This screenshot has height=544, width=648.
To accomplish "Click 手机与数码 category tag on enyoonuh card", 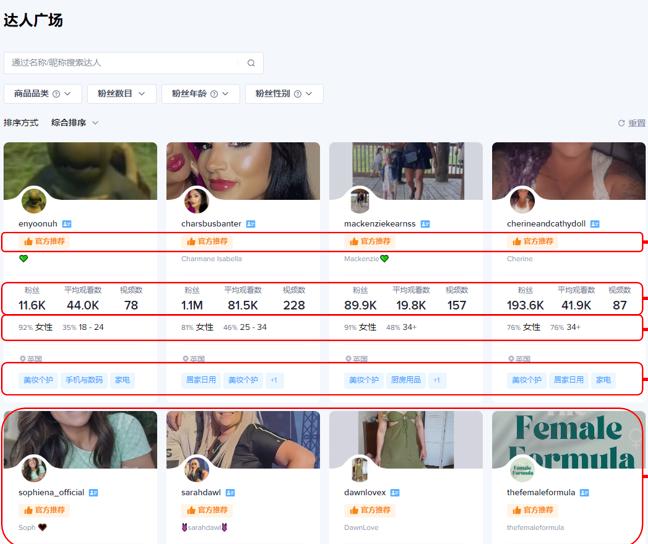I will [84, 380].
